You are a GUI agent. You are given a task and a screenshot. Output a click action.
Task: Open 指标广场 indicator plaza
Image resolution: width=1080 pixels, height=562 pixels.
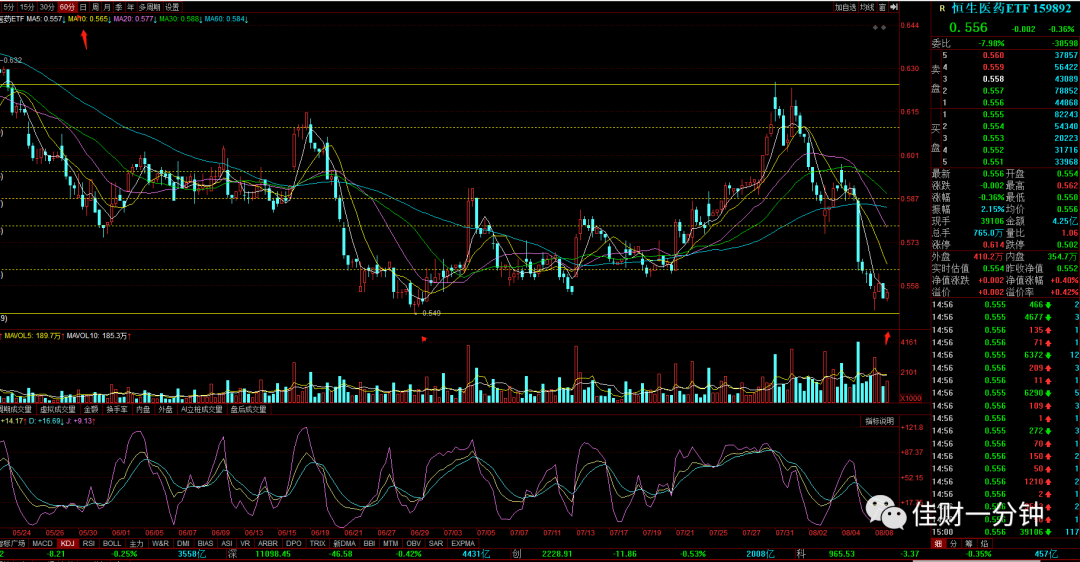(x=12, y=543)
